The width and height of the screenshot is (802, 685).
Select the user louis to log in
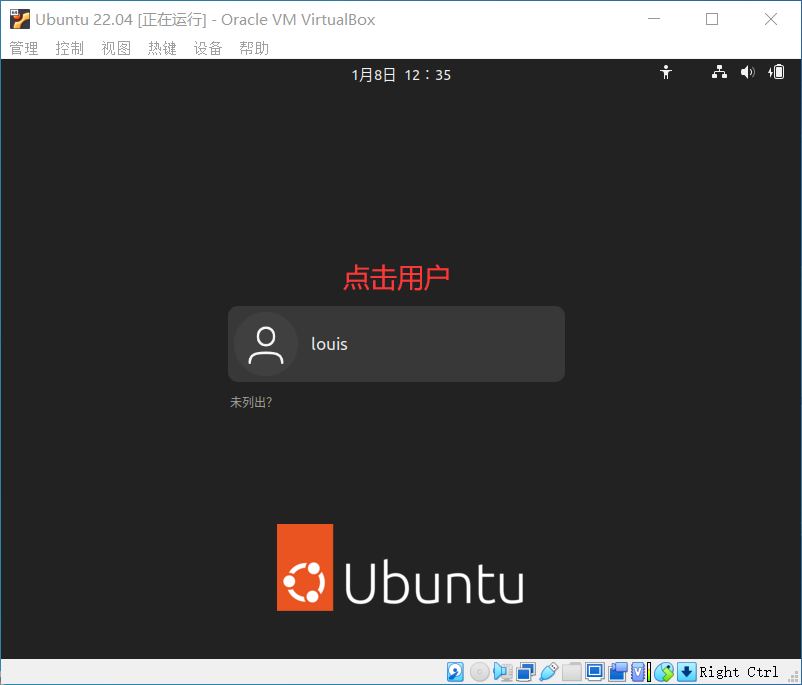[x=396, y=343]
